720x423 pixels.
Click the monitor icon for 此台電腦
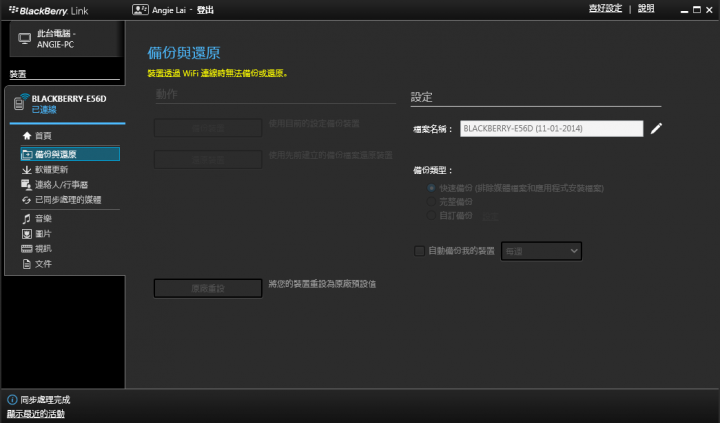click(24, 39)
